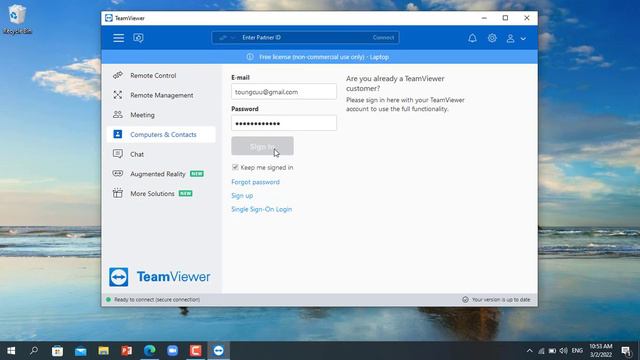Click the E-mail input field
This screenshot has height=360, width=640.
pos(284,92)
